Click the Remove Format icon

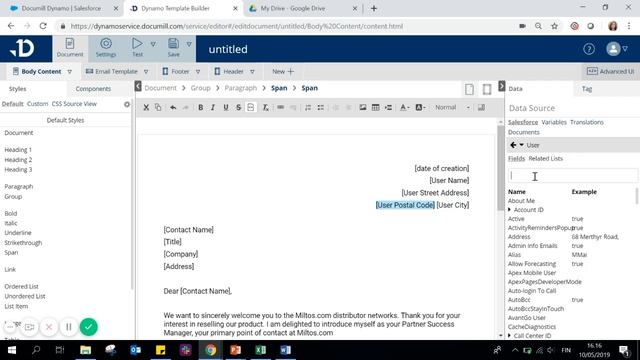coord(265,107)
